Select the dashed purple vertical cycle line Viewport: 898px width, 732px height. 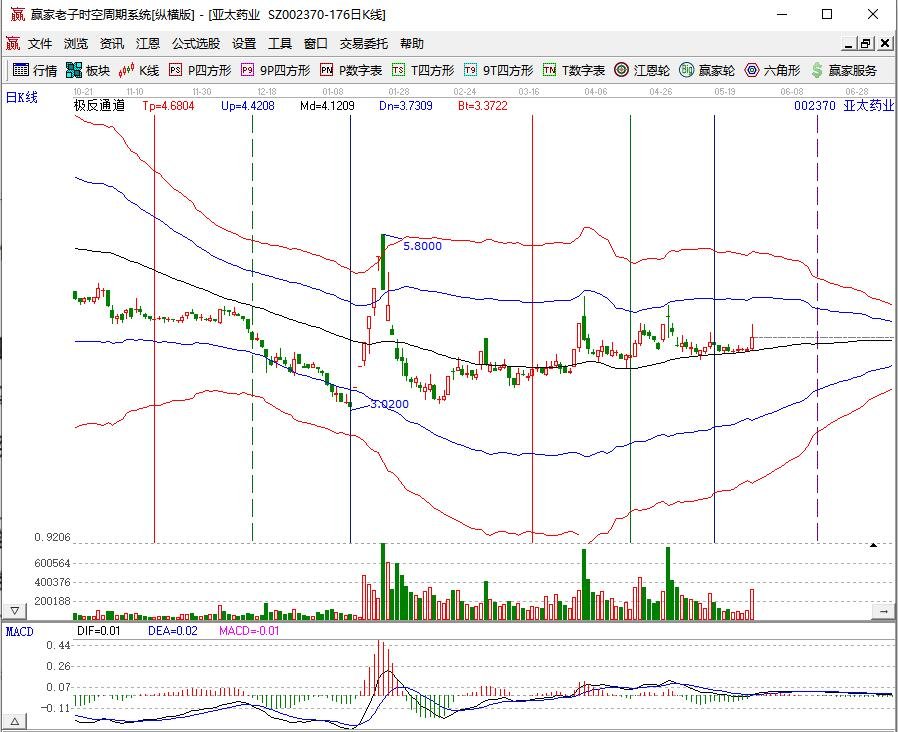[817, 326]
